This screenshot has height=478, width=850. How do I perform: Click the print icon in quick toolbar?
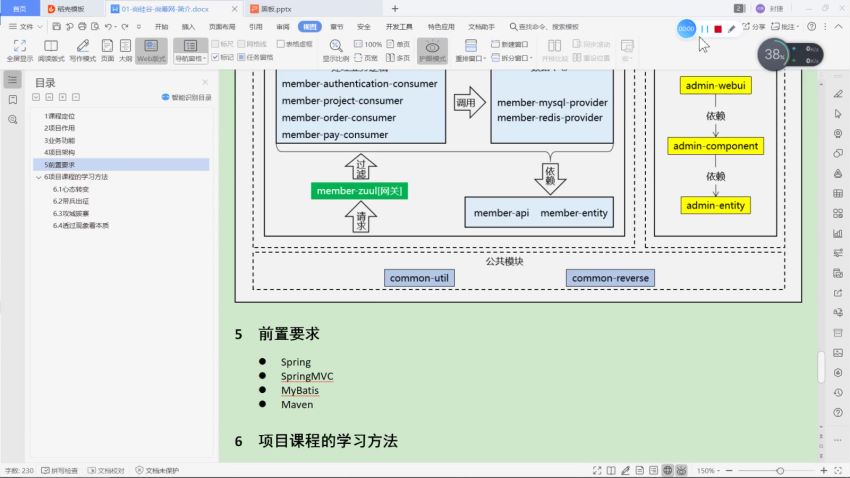click(82, 27)
